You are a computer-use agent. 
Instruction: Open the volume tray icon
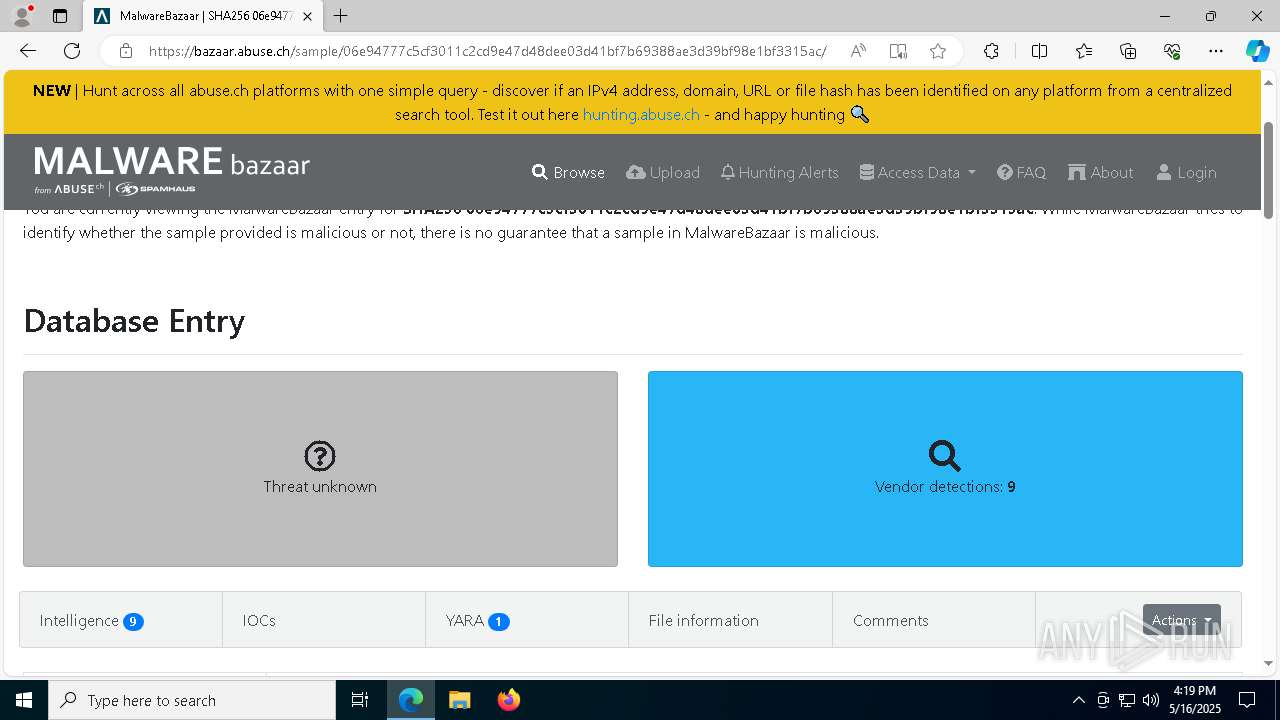pyautogui.click(x=1150, y=700)
